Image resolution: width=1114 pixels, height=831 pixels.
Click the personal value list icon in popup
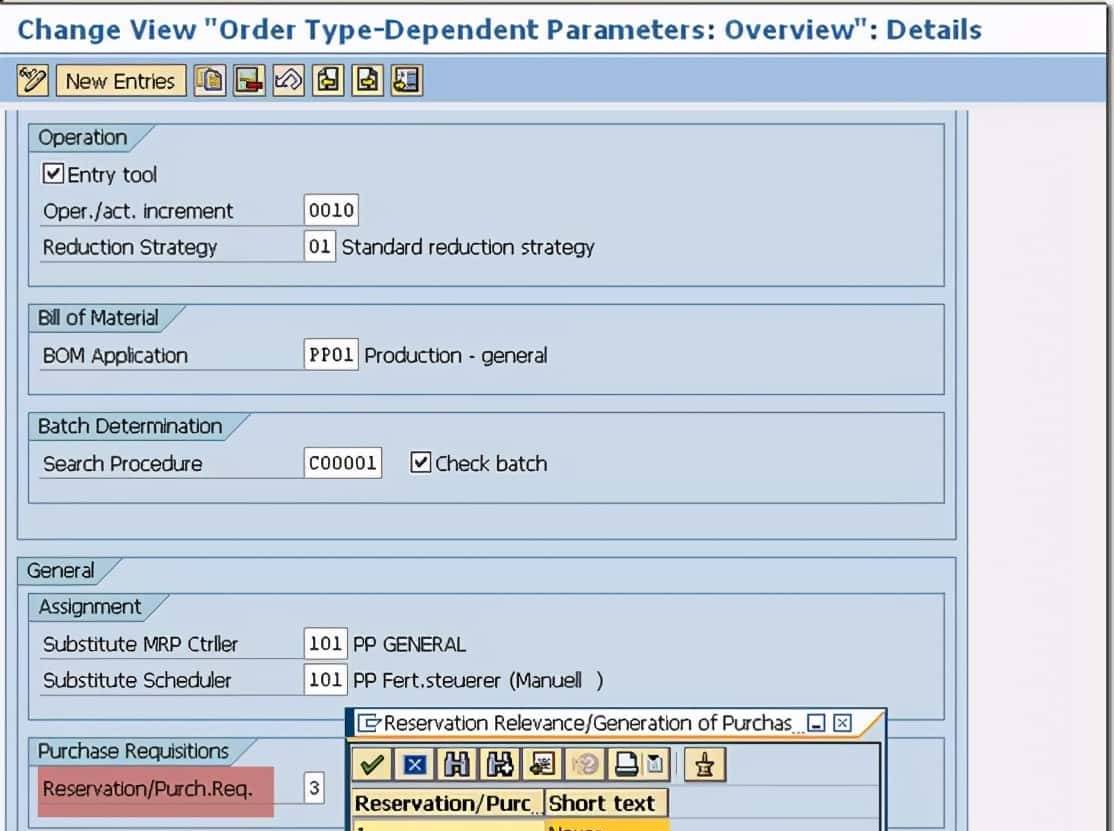pos(542,765)
